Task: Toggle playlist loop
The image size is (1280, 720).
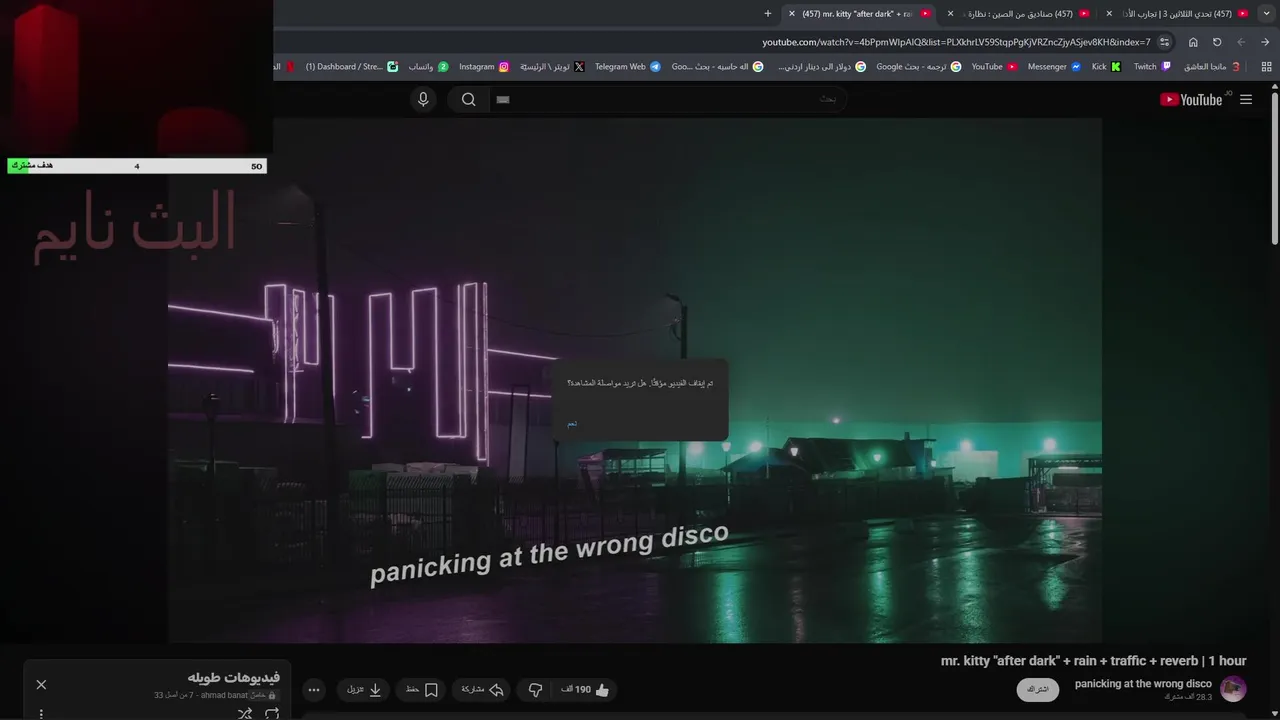Action: 272,713
